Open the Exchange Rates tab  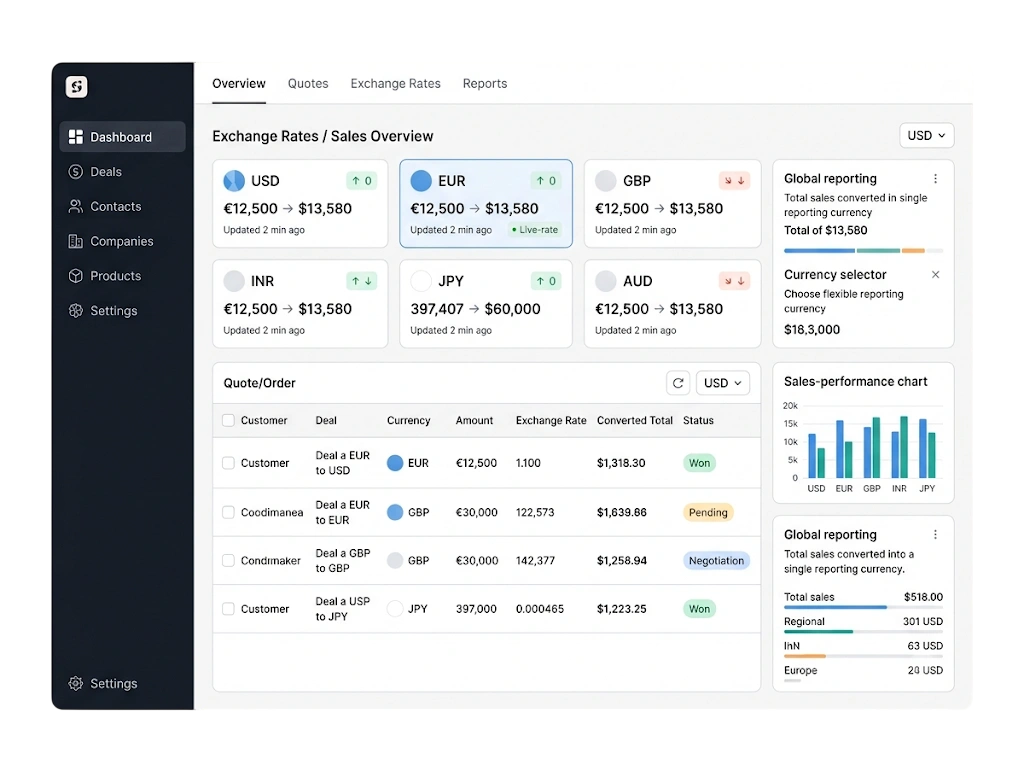click(x=396, y=84)
